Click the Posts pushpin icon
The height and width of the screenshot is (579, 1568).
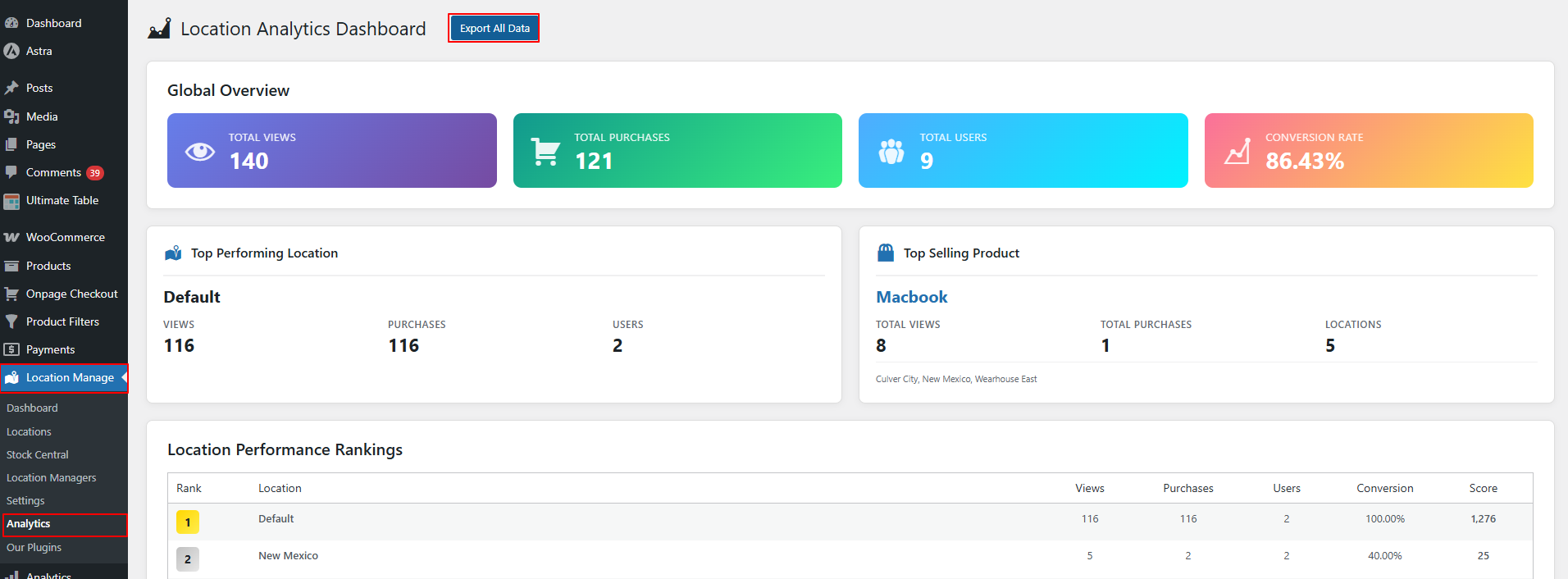click(x=11, y=88)
